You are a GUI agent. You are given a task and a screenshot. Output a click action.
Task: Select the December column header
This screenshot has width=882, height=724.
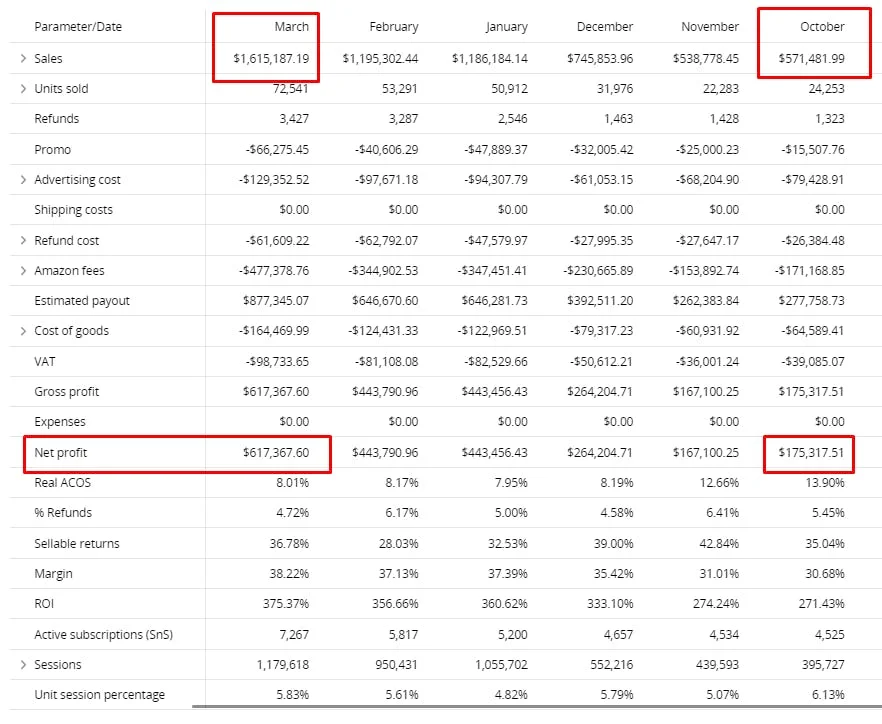pyautogui.click(x=605, y=26)
